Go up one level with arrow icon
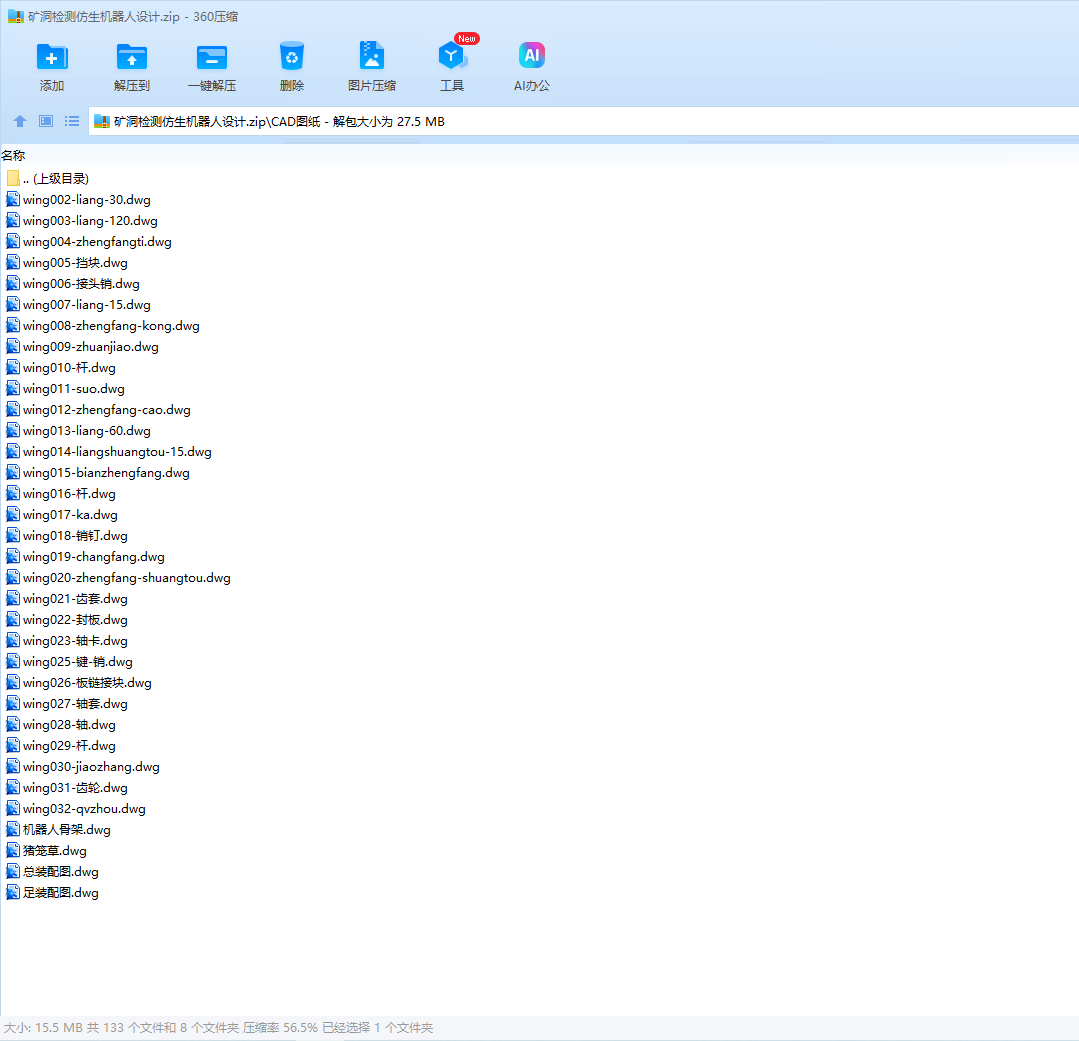 [x=20, y=121]
